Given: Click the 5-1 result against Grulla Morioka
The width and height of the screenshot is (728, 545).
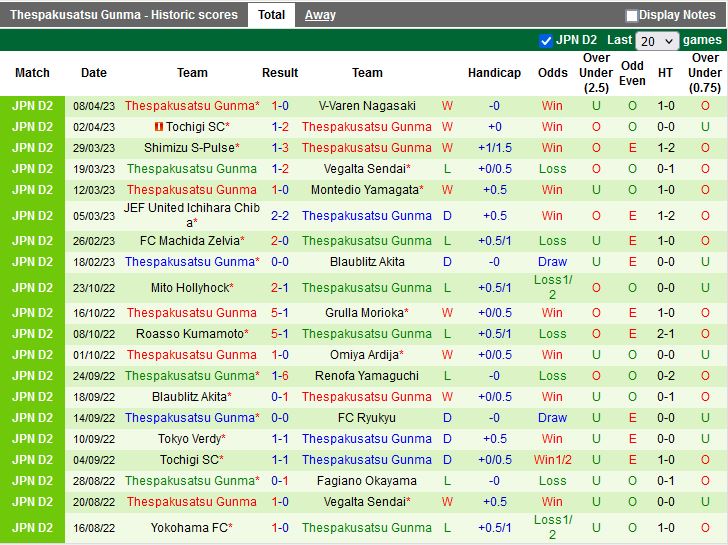Looking at the screenshot, I should [280, 312].
